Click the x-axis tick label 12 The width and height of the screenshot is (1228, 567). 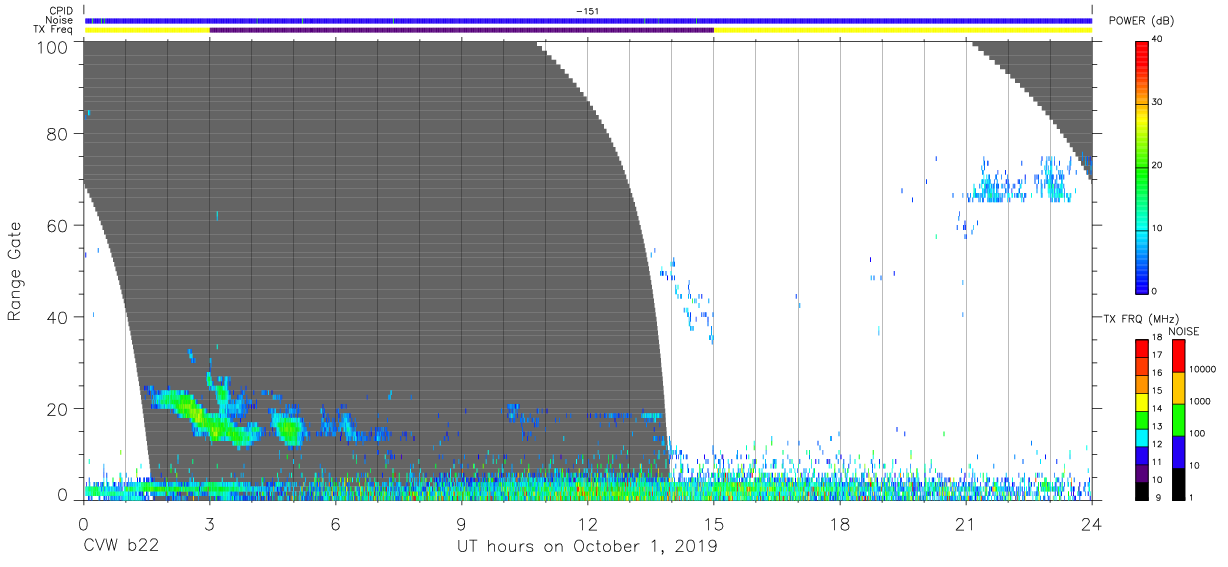(x=588, y=523)
